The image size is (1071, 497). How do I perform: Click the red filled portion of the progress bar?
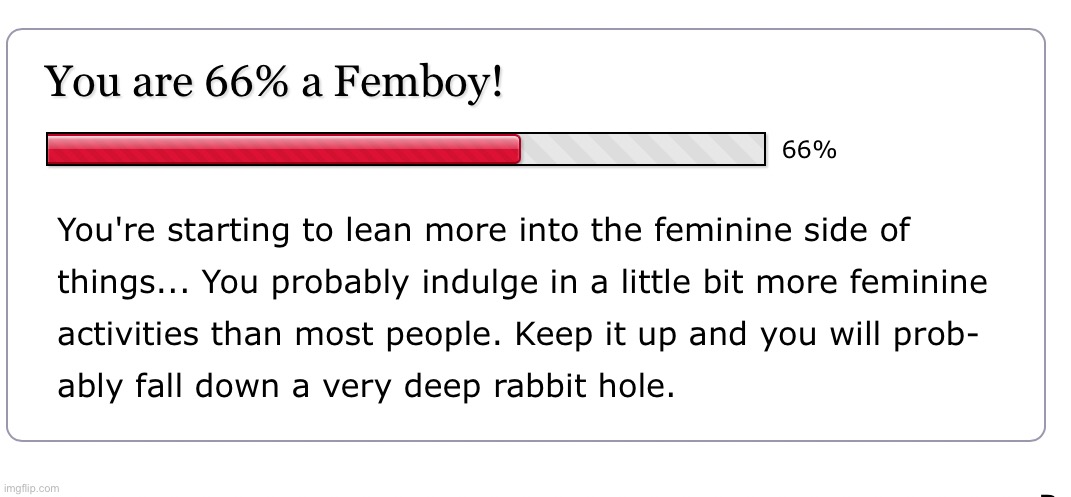point(283,149)
